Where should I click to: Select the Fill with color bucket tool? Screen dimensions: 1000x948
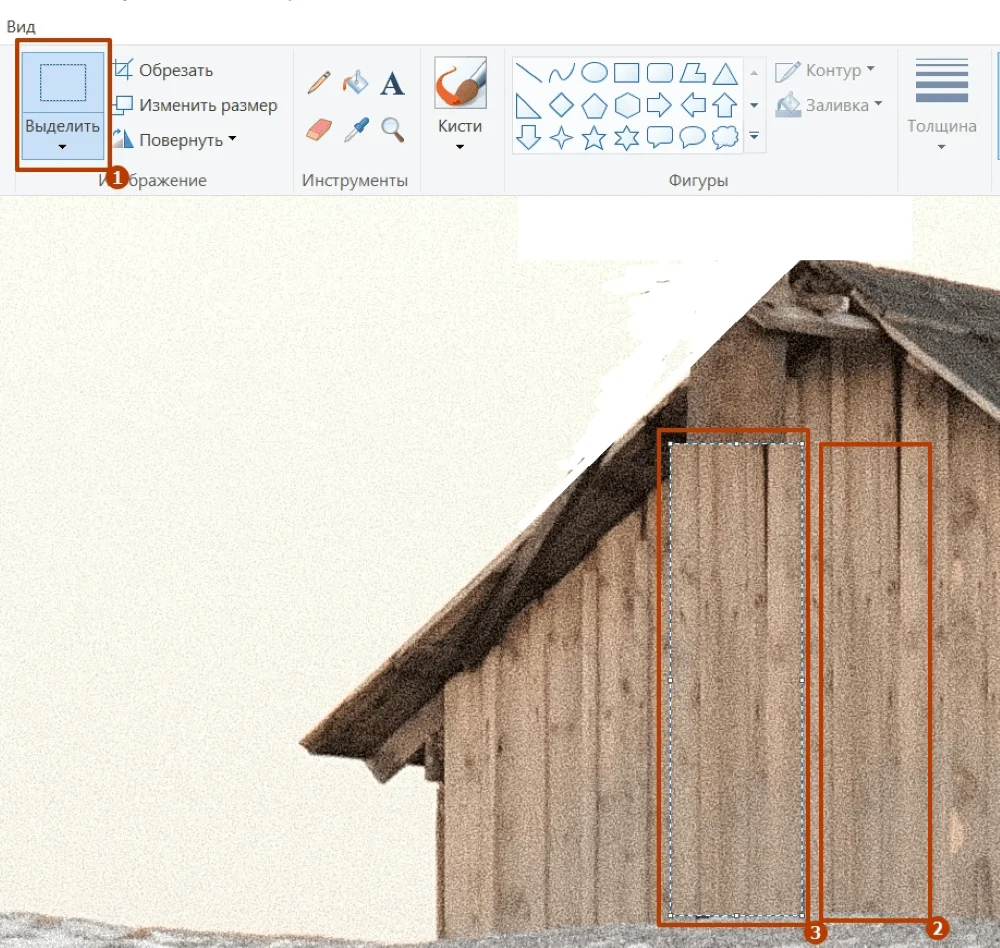coord(355,83)
